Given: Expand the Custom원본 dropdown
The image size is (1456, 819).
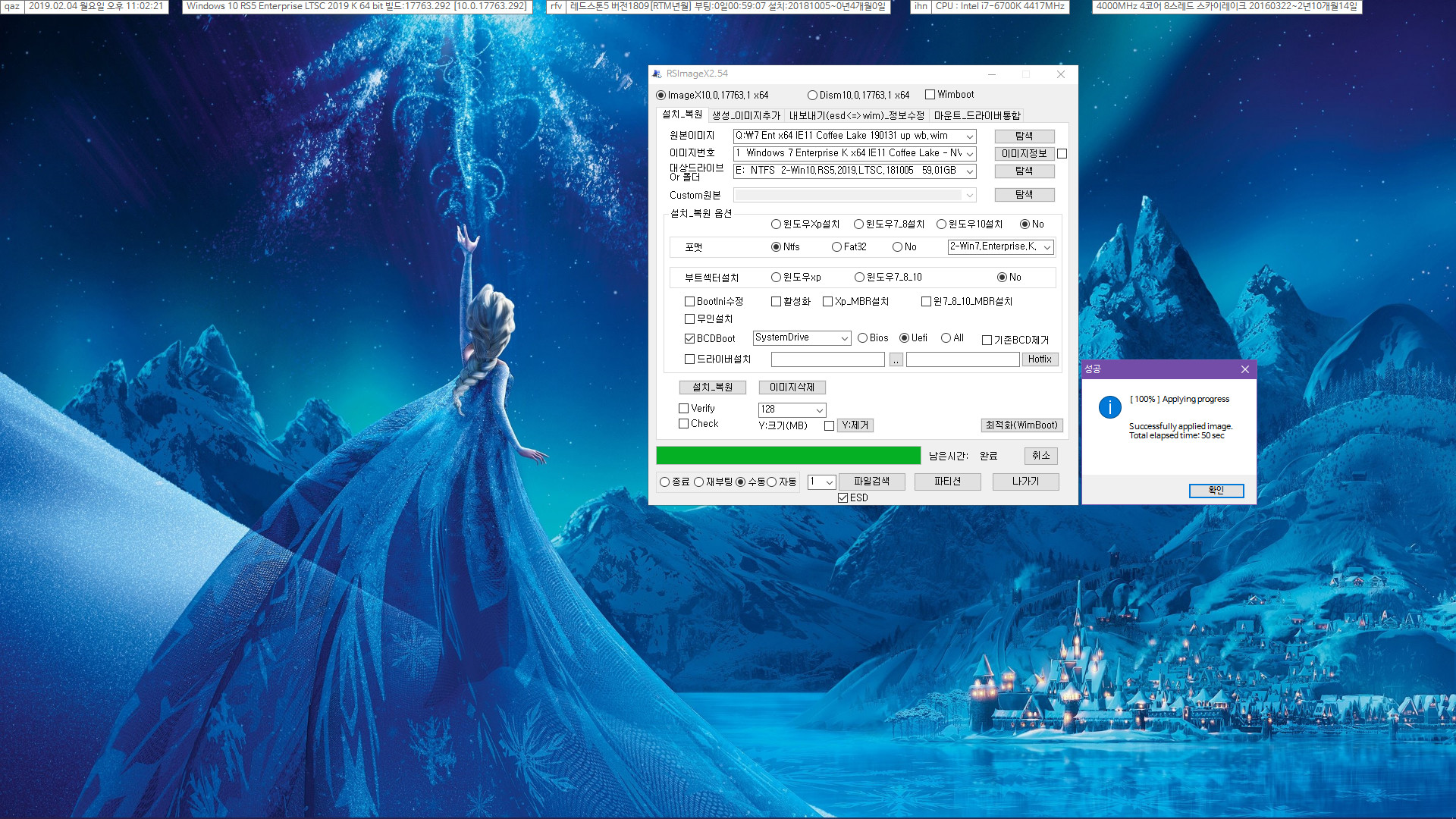Looking at the screenshot, I should [969, 196].
